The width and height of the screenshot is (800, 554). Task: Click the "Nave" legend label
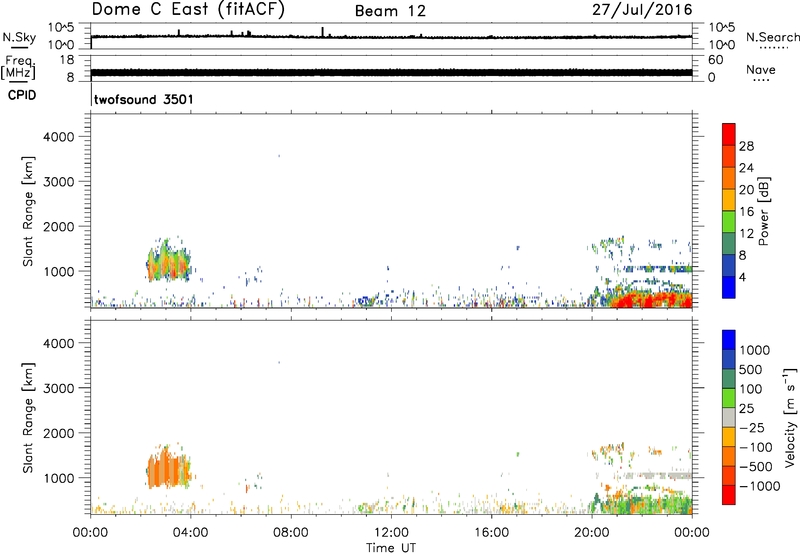pos(761,69)
